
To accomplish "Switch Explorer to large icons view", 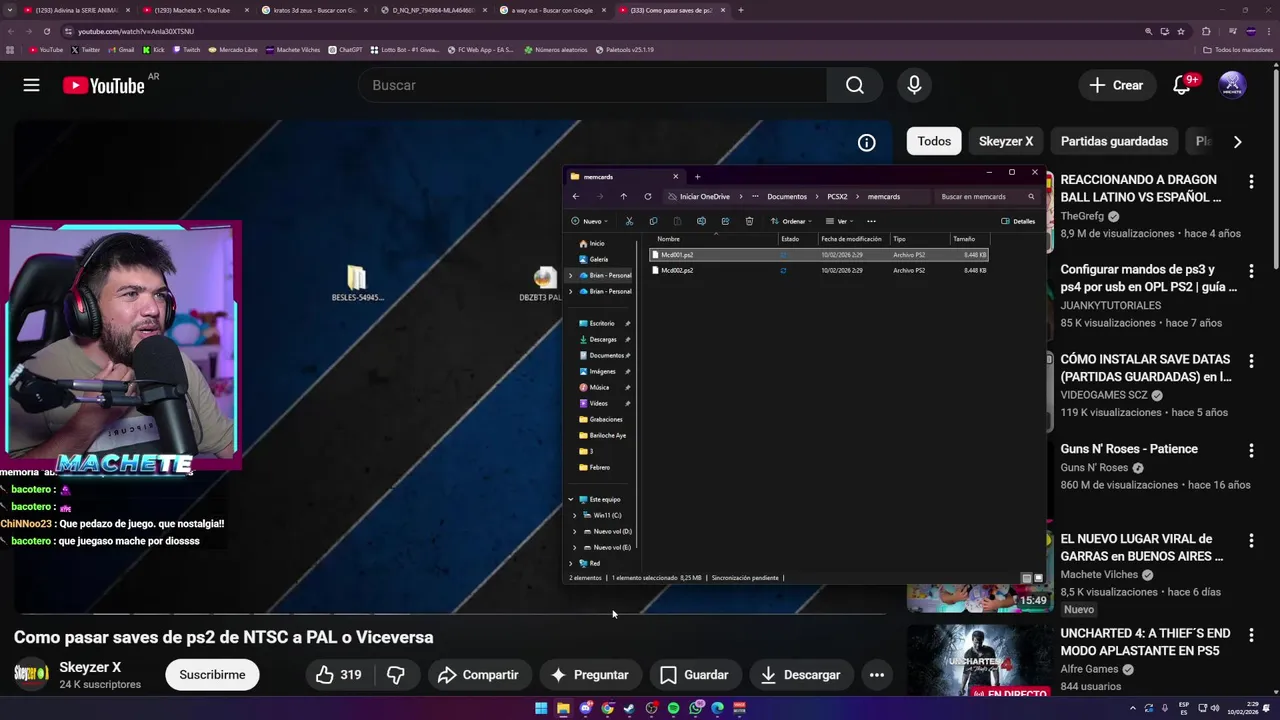I will click(1038, 578).
